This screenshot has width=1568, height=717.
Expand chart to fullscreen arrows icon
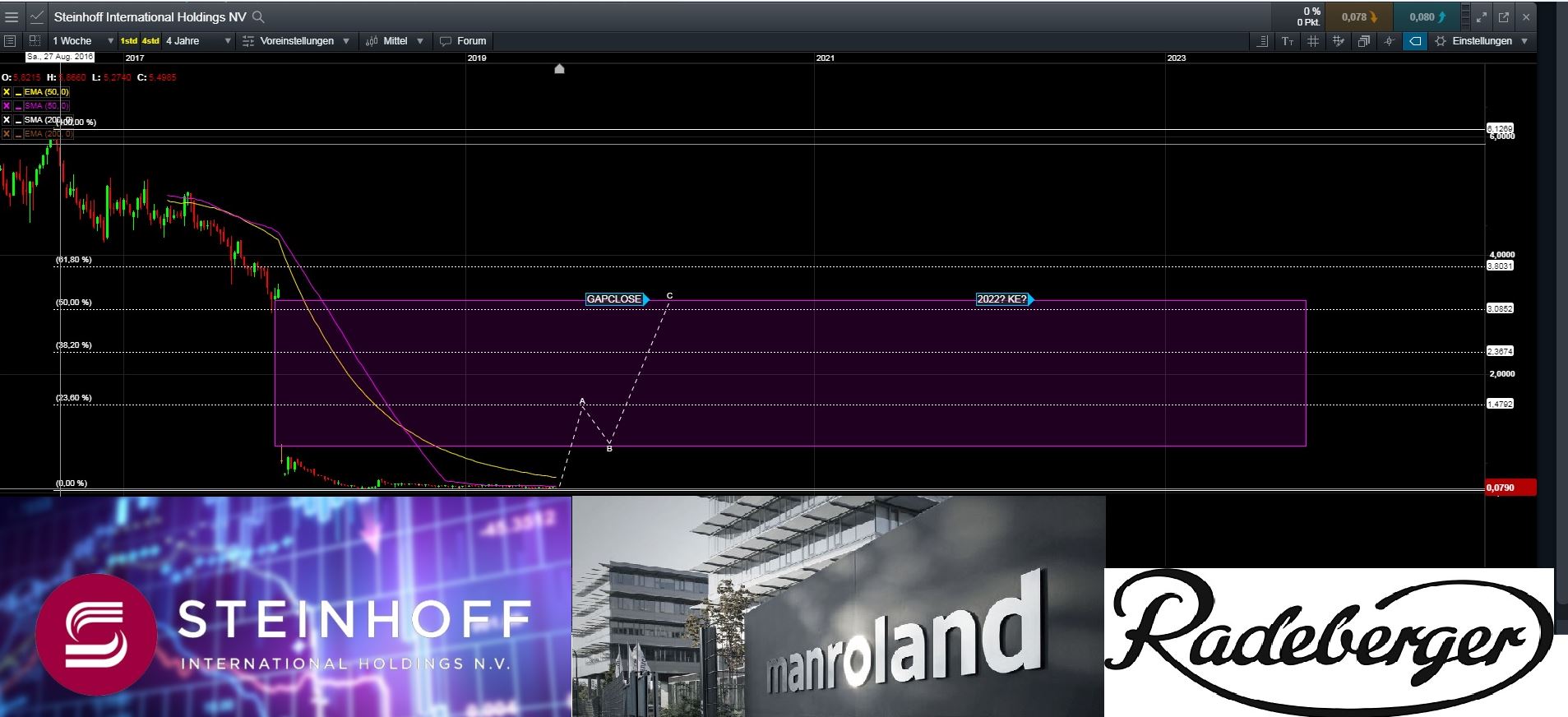[x=1482, y=16]
